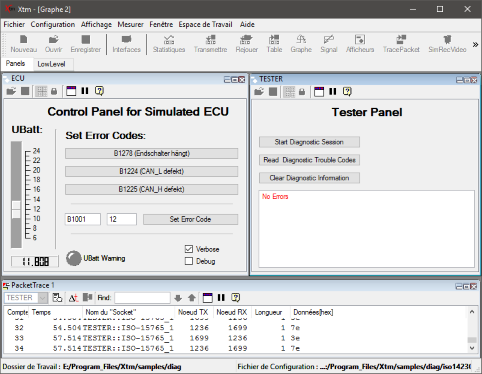
Task: Click the window icon in ECU panel toolbar
Action: (x=71, y=91)
